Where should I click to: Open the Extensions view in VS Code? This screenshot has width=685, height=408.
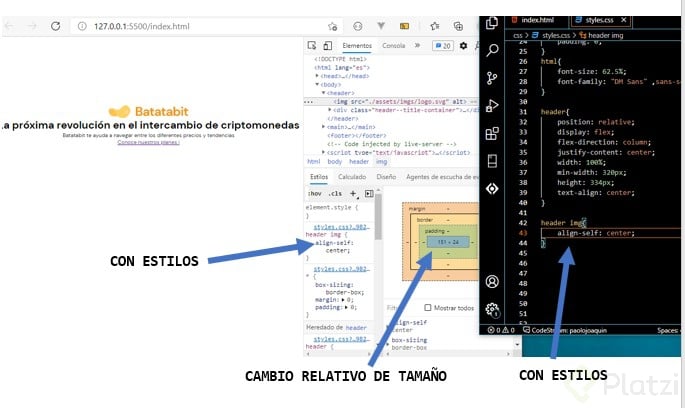point(492,133)
